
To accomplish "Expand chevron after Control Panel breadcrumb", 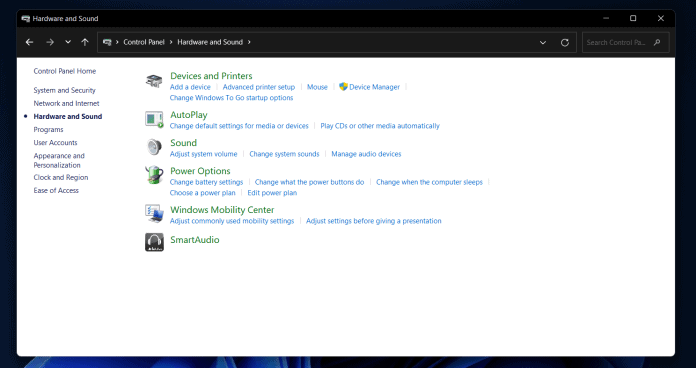I will pyautogui.click(x=171, y=42).
